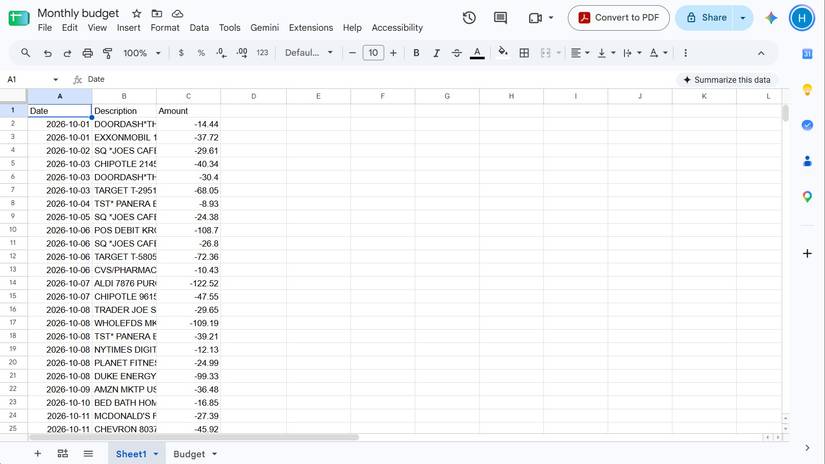Image resolution: width=825 pixels, height=464 pixels.
Task: Decrease font size with minus
Action: pyautogui.click(x=353, y=53)
